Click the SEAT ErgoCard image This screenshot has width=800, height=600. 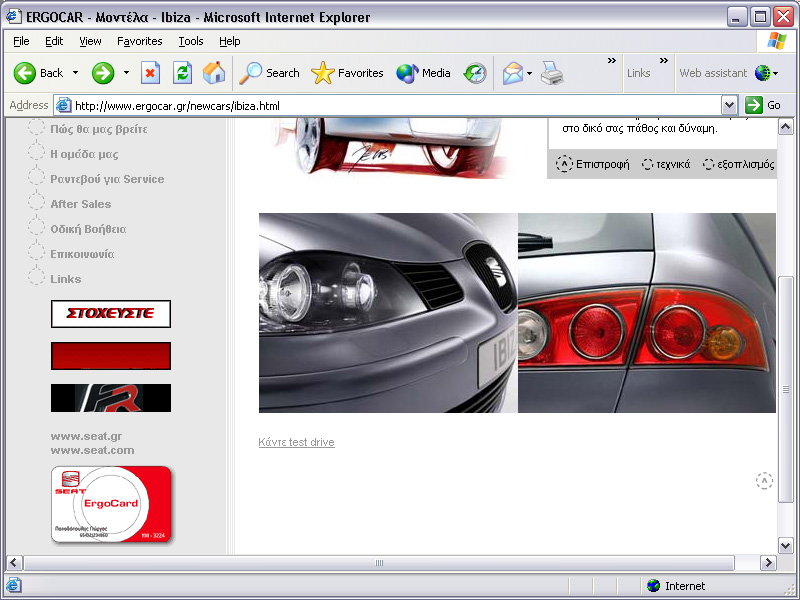pyautogui.click(x=111, y=504)
